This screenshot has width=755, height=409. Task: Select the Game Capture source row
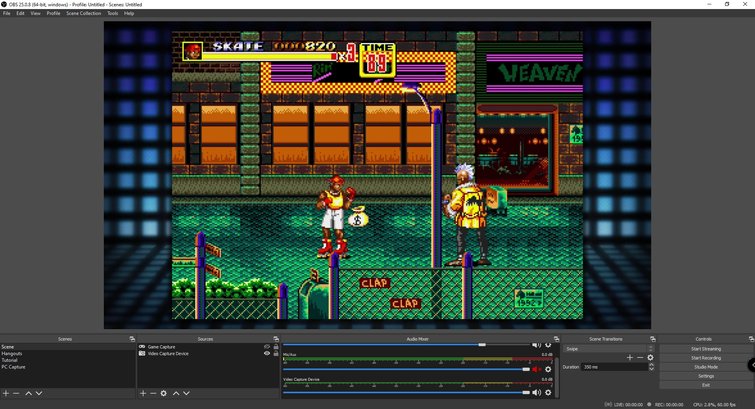tap(208, 347)
